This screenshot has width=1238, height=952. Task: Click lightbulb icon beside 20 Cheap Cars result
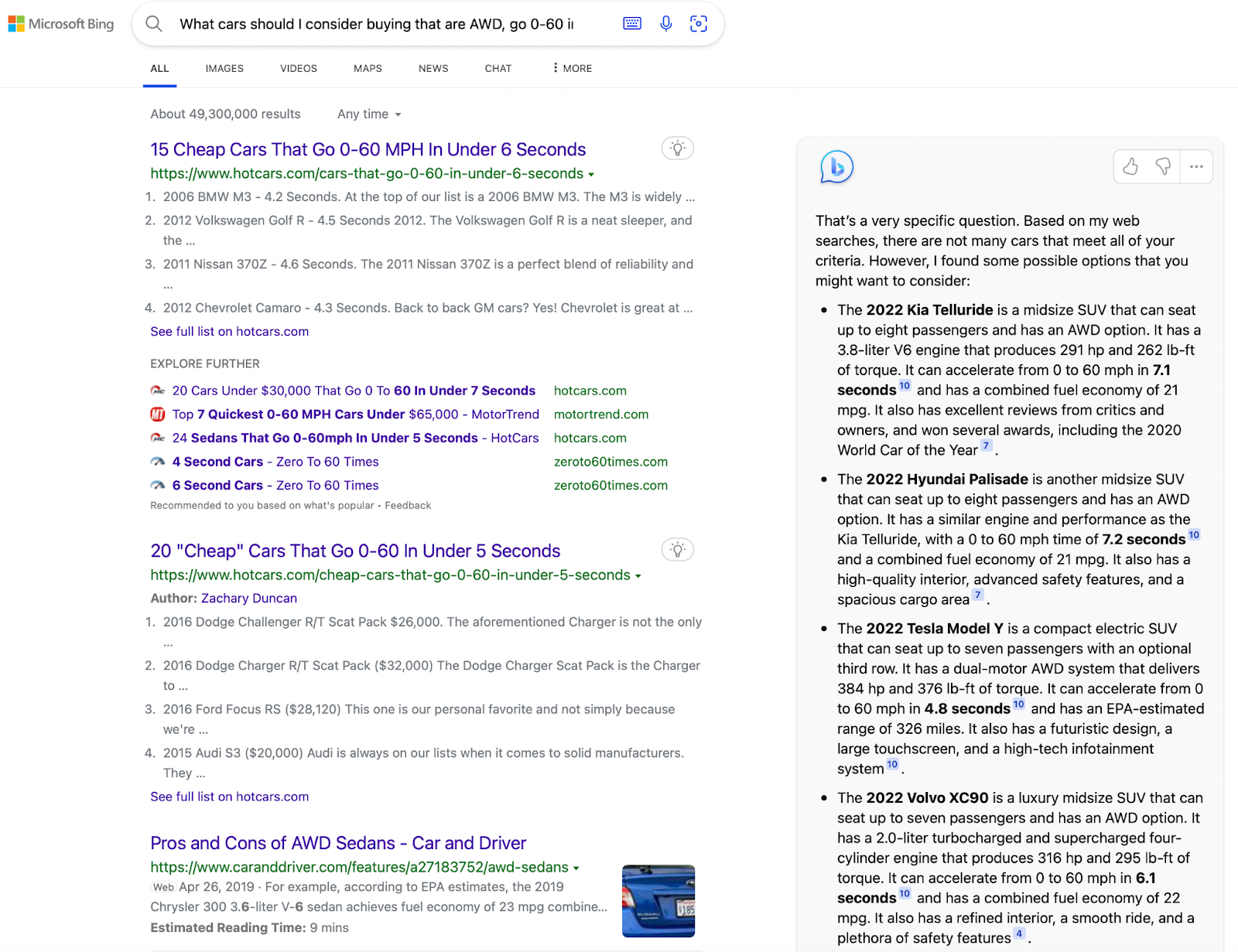678,550
